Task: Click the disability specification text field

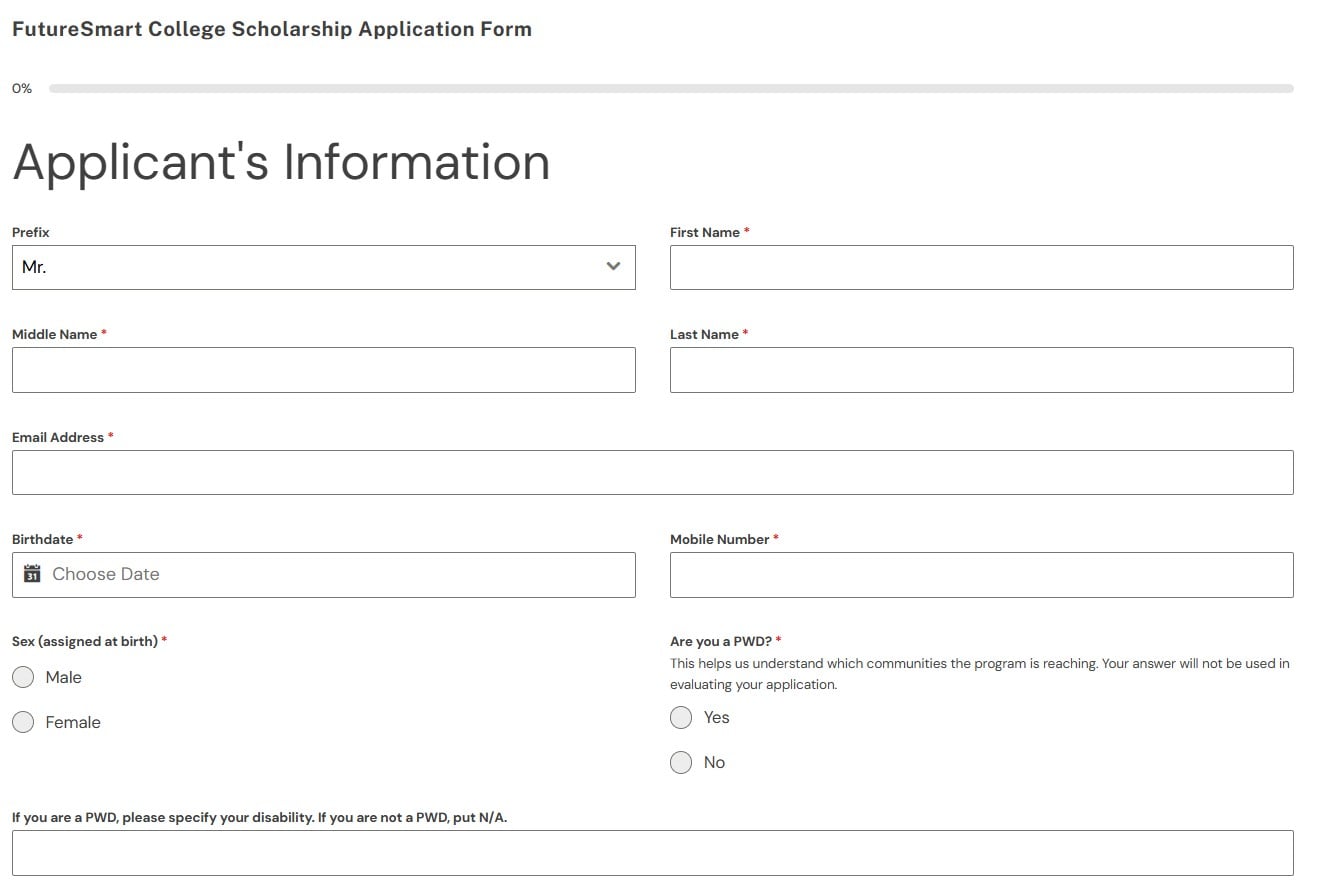Action: pos(652,853)
